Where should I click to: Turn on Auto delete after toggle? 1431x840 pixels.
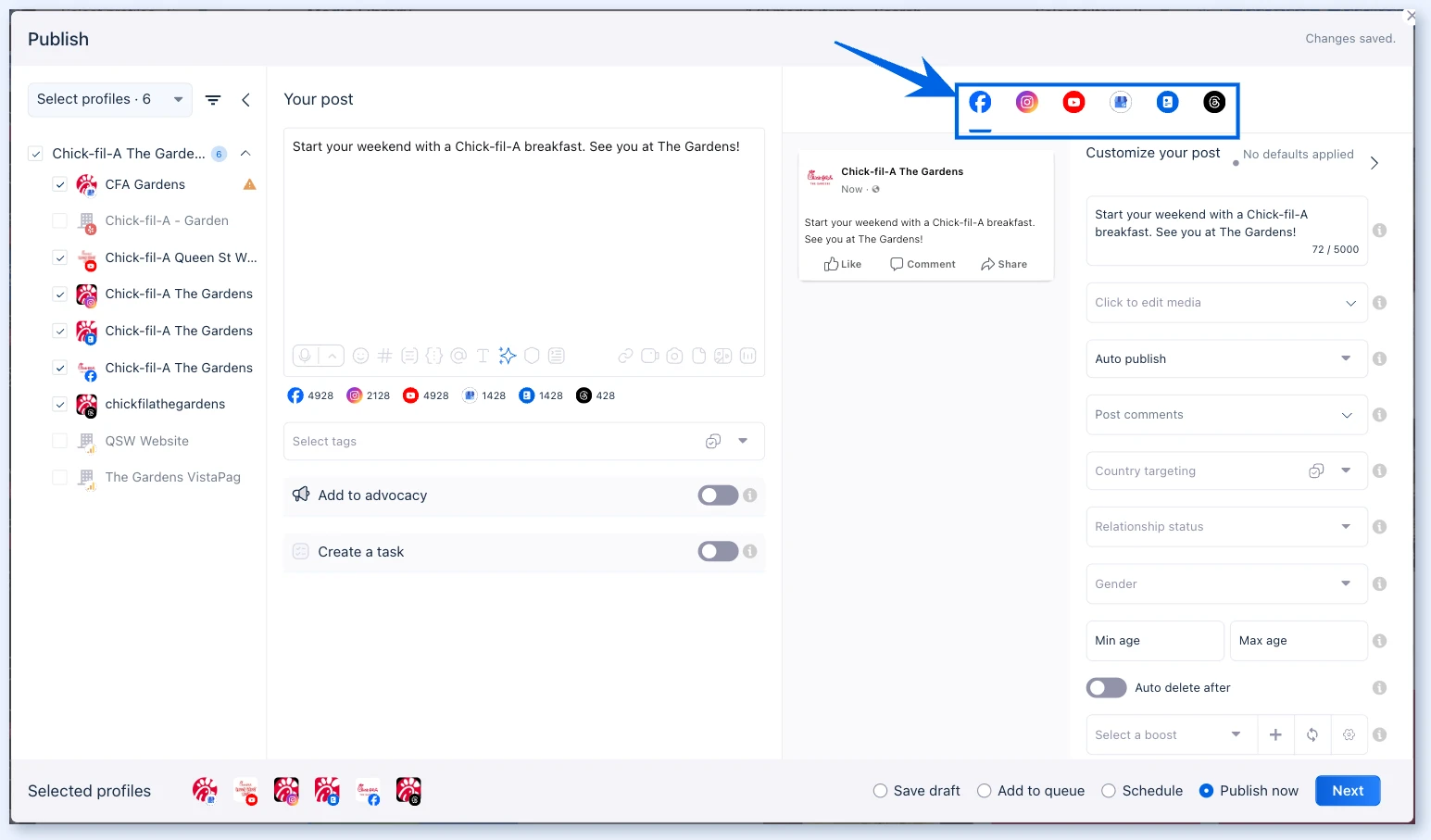(1106, 687)
